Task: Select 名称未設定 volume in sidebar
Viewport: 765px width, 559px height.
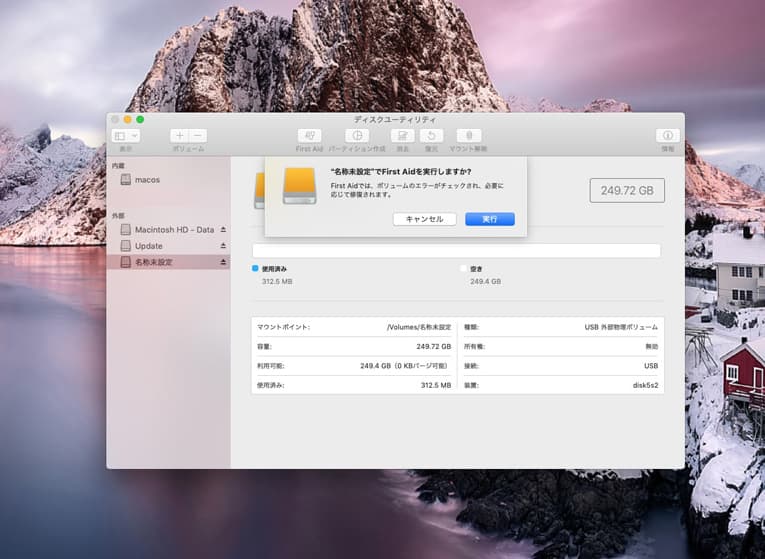Action: [153, 262]
